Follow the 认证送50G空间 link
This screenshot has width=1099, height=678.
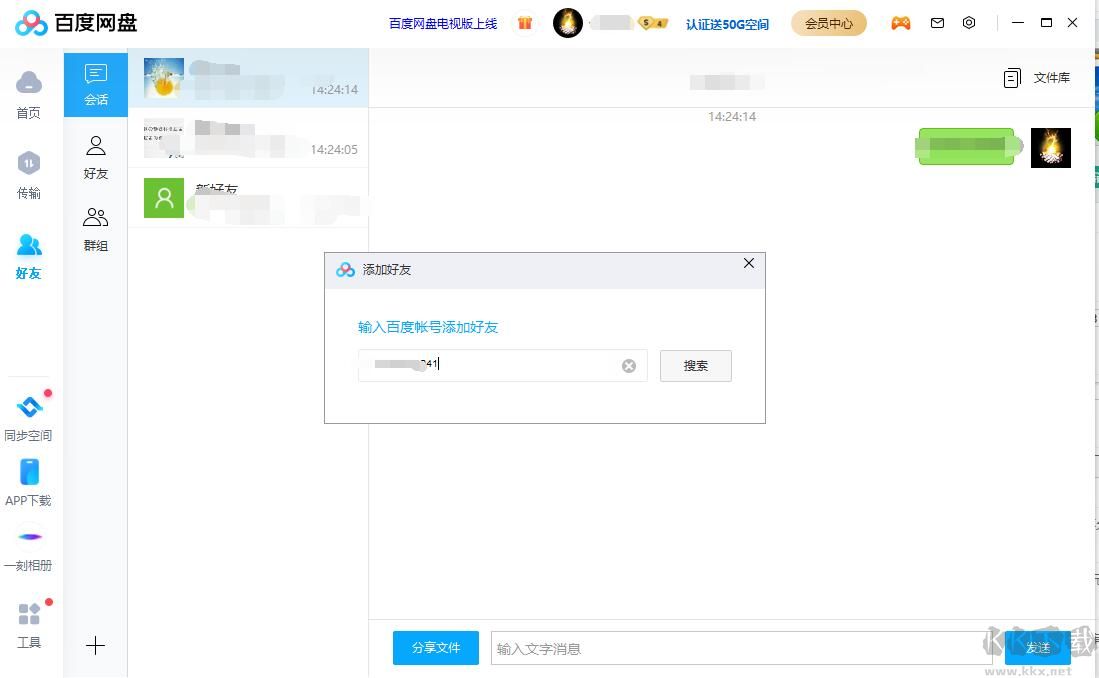727,23
